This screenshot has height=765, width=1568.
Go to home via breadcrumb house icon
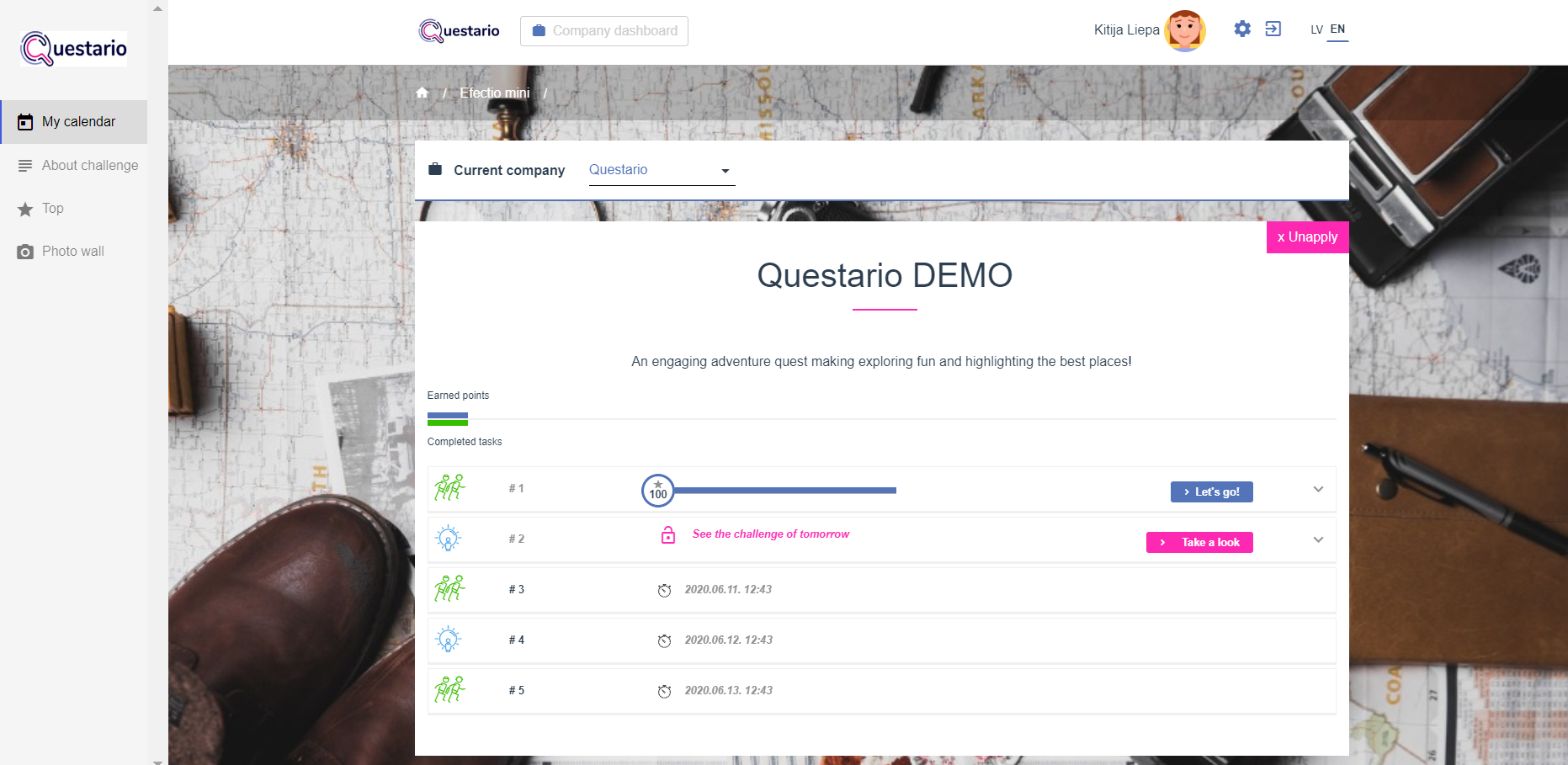(x=423, y=93)
